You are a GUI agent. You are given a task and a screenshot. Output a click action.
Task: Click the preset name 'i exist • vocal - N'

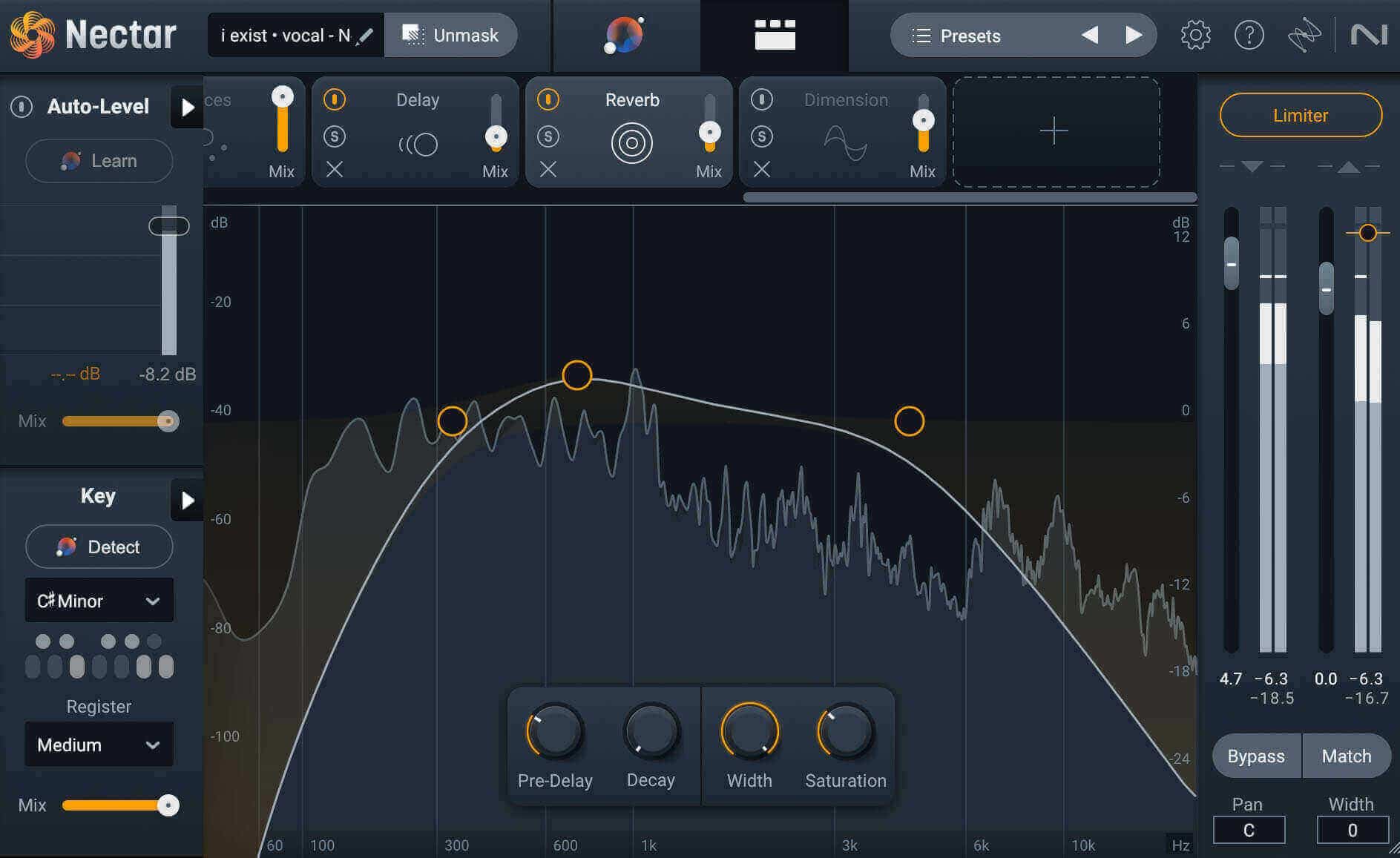(286, 36)
